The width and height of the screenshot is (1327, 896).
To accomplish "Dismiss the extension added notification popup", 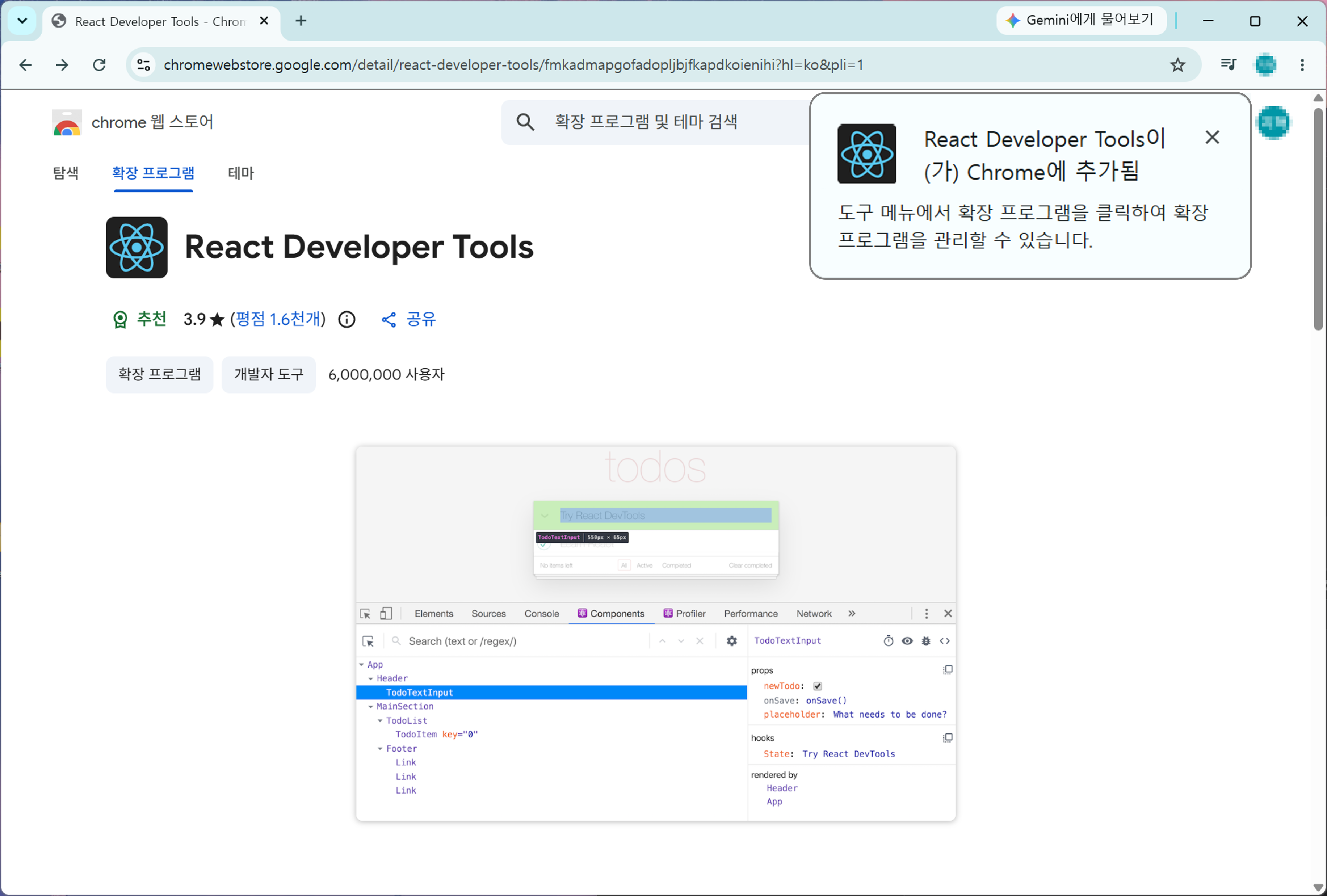I will click(1211, 138).
